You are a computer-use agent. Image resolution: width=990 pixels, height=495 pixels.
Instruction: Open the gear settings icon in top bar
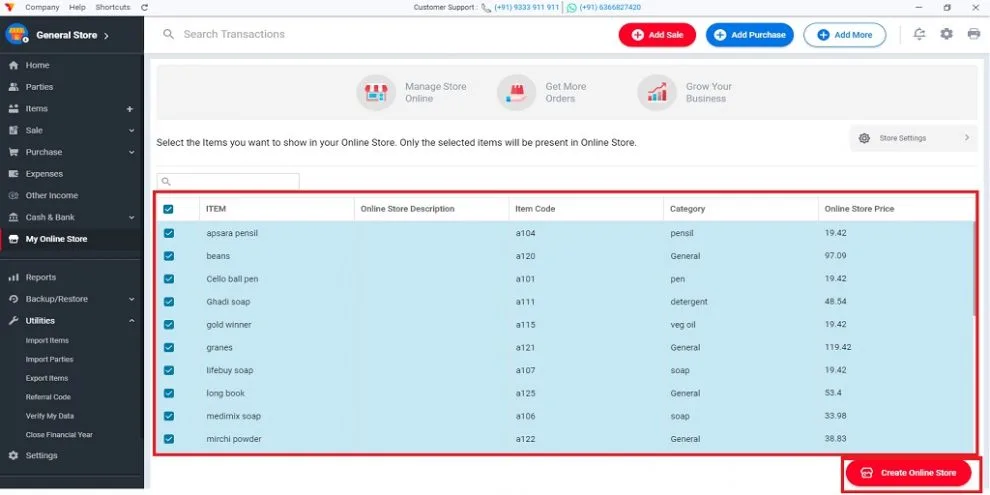pyautogui.click(x=946, y=34)
